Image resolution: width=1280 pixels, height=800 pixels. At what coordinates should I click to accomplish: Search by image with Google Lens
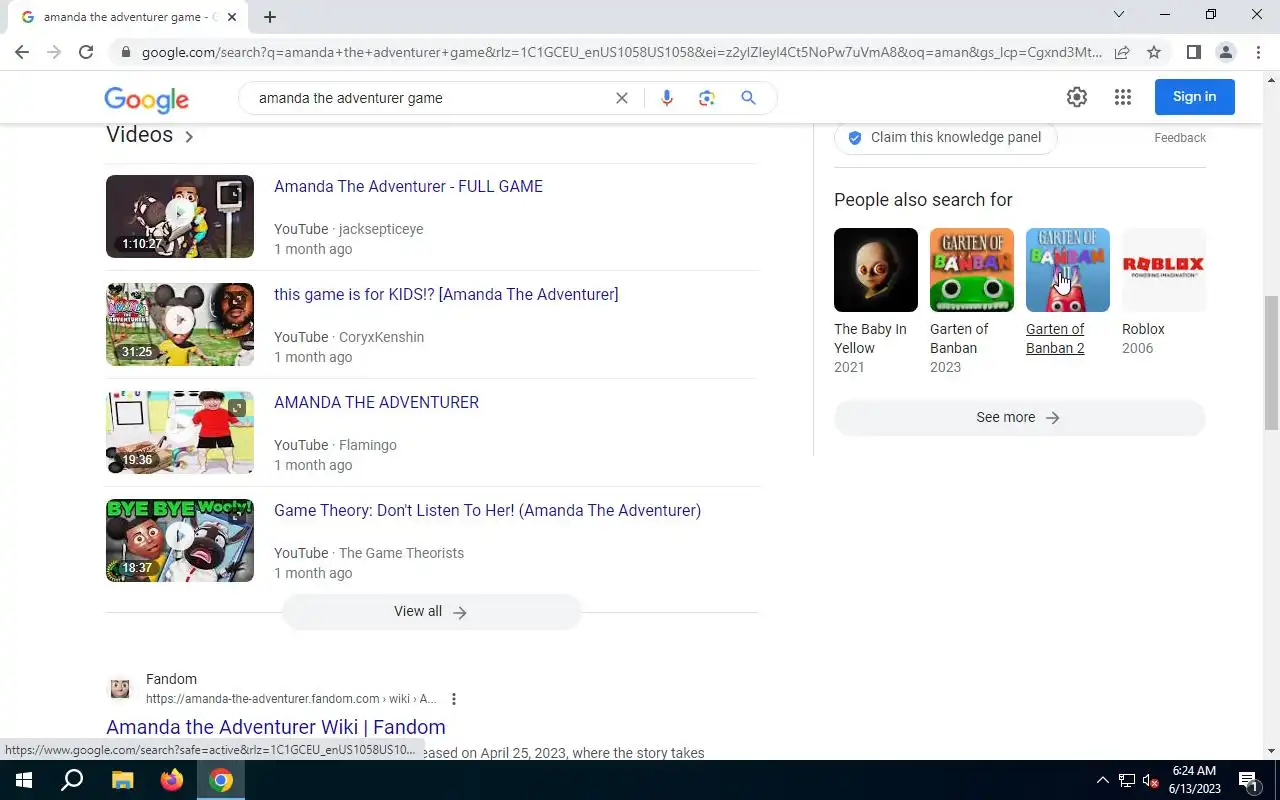tap(707, 98)
